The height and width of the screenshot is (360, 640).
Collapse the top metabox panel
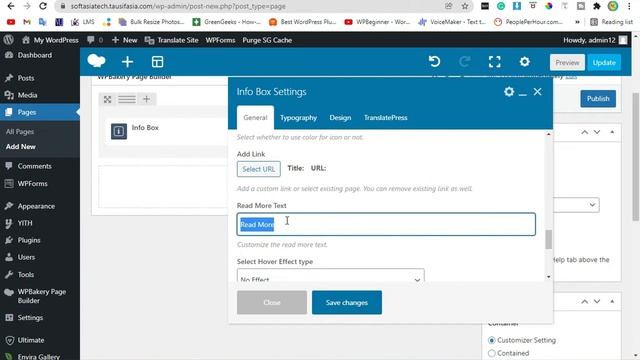(612, 132)
